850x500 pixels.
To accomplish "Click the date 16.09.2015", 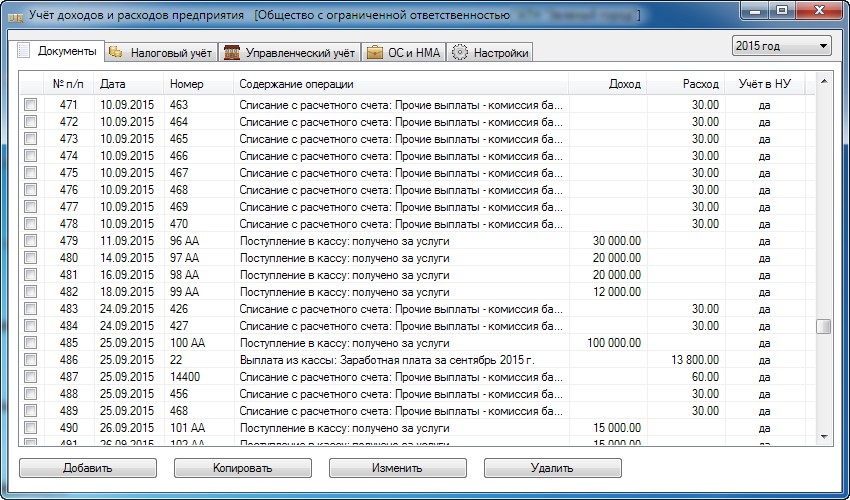I will coord(127,275).
